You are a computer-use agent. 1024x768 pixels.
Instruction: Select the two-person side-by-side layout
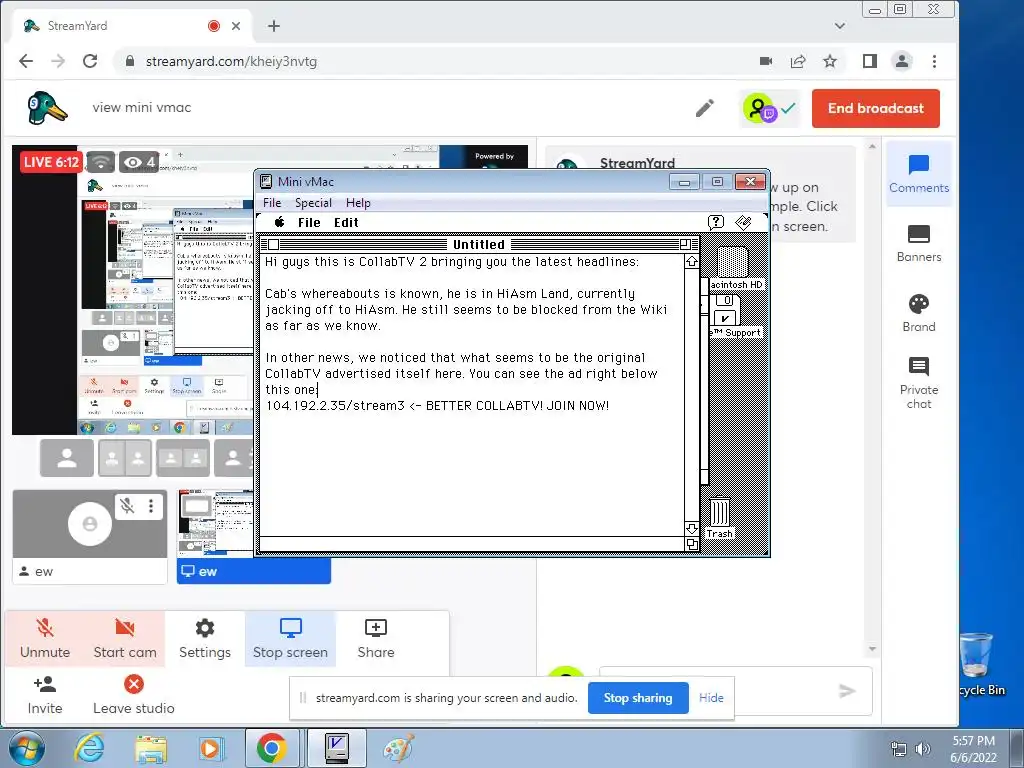pos(125,458)
